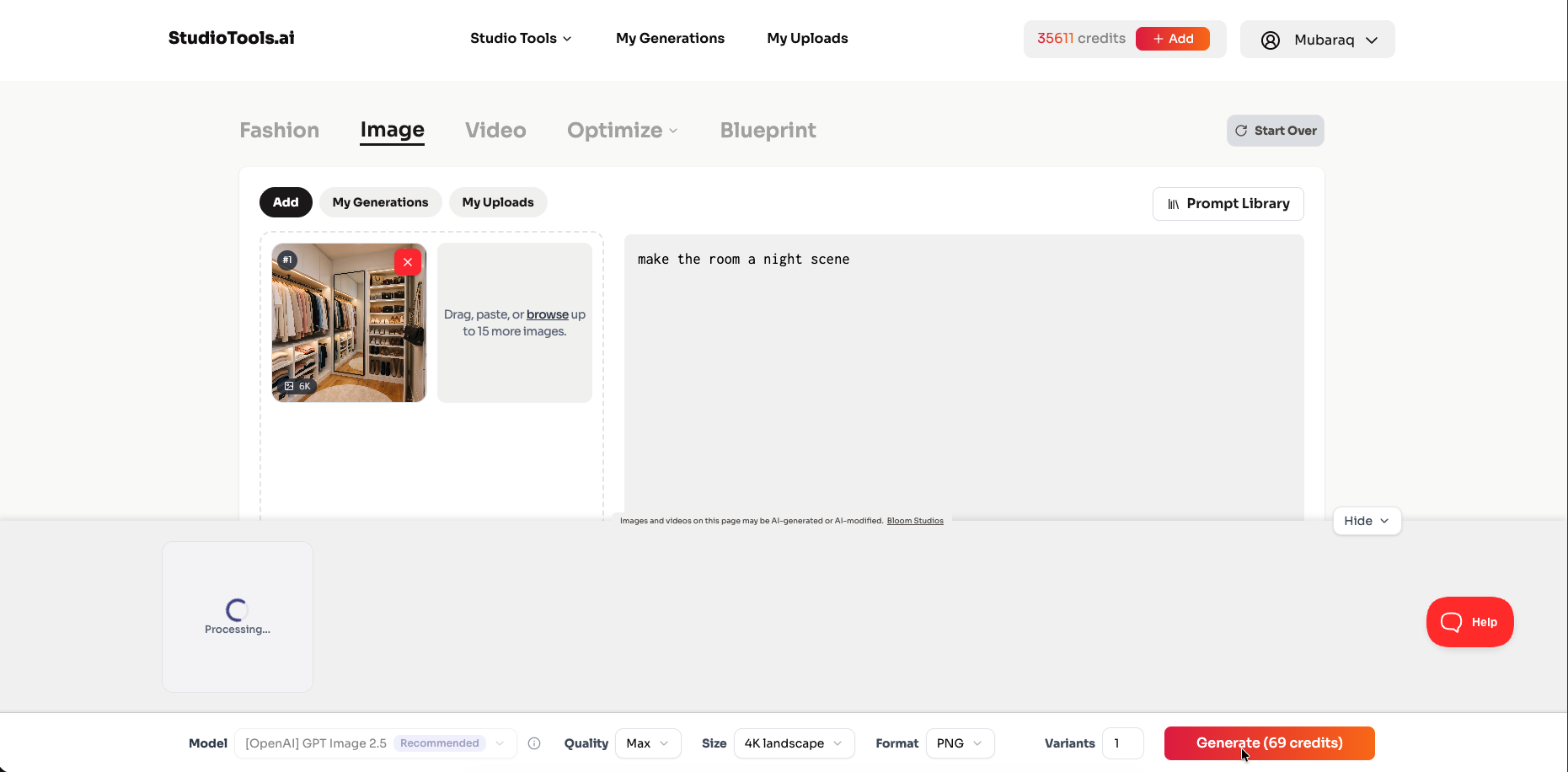Click the Processing result placeholder
This screenshot has width=1568, height=772.
[x=238, y=617]
